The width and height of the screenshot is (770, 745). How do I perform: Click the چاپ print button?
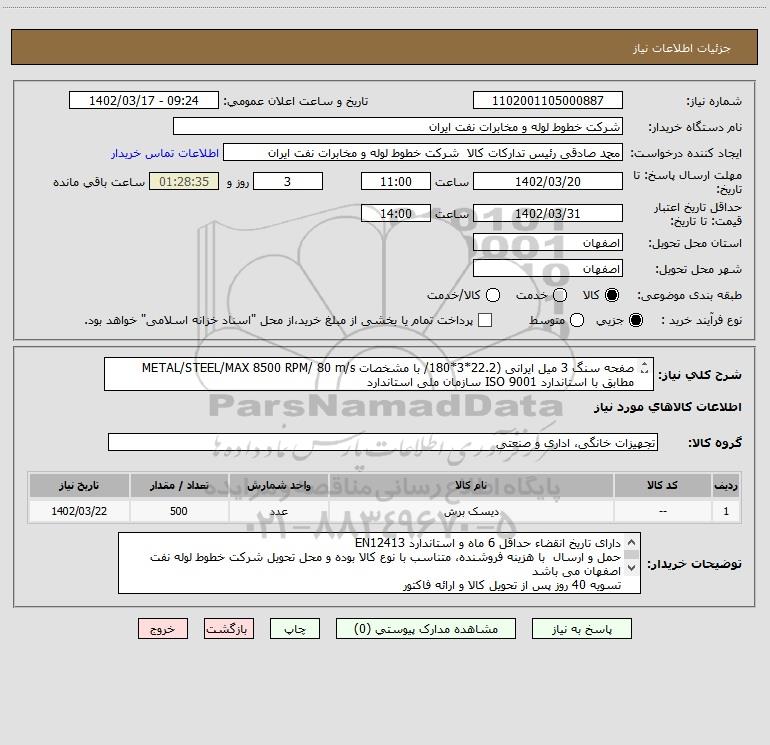pyautogui.click(x=295, y=629)
